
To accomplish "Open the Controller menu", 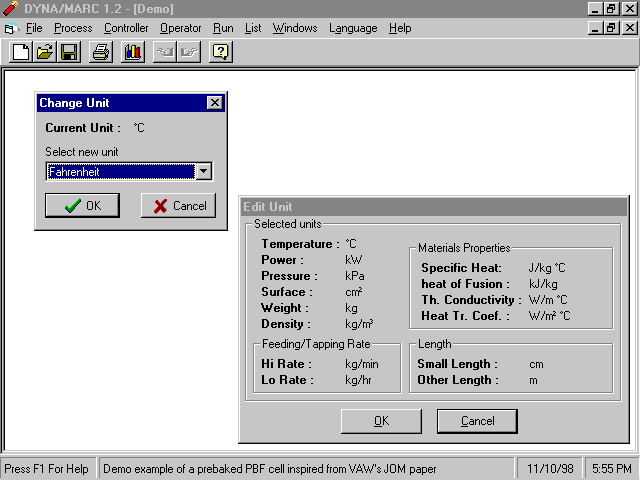I will pos(126,28).
